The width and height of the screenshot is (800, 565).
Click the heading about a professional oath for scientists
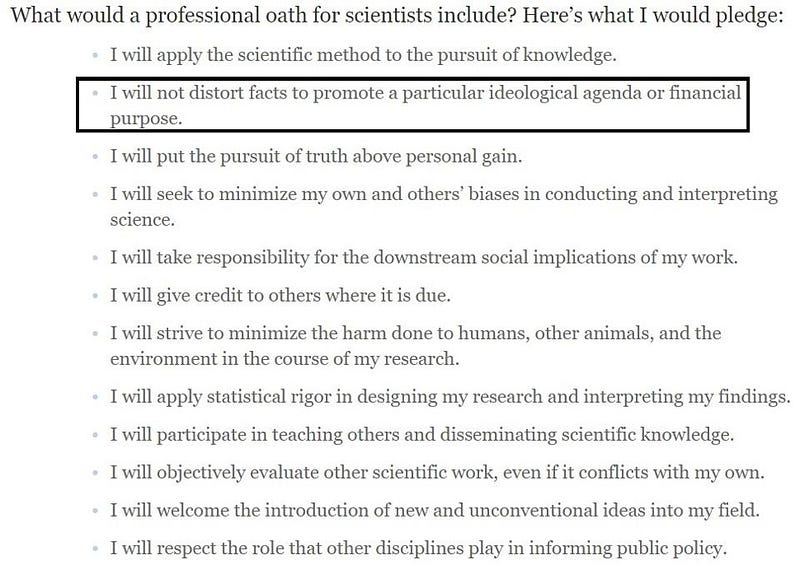tap(397, 15)
